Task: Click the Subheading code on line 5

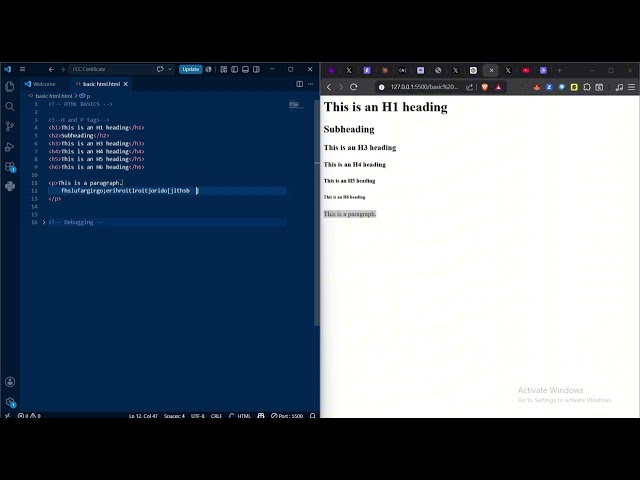Action: (79, 136)
